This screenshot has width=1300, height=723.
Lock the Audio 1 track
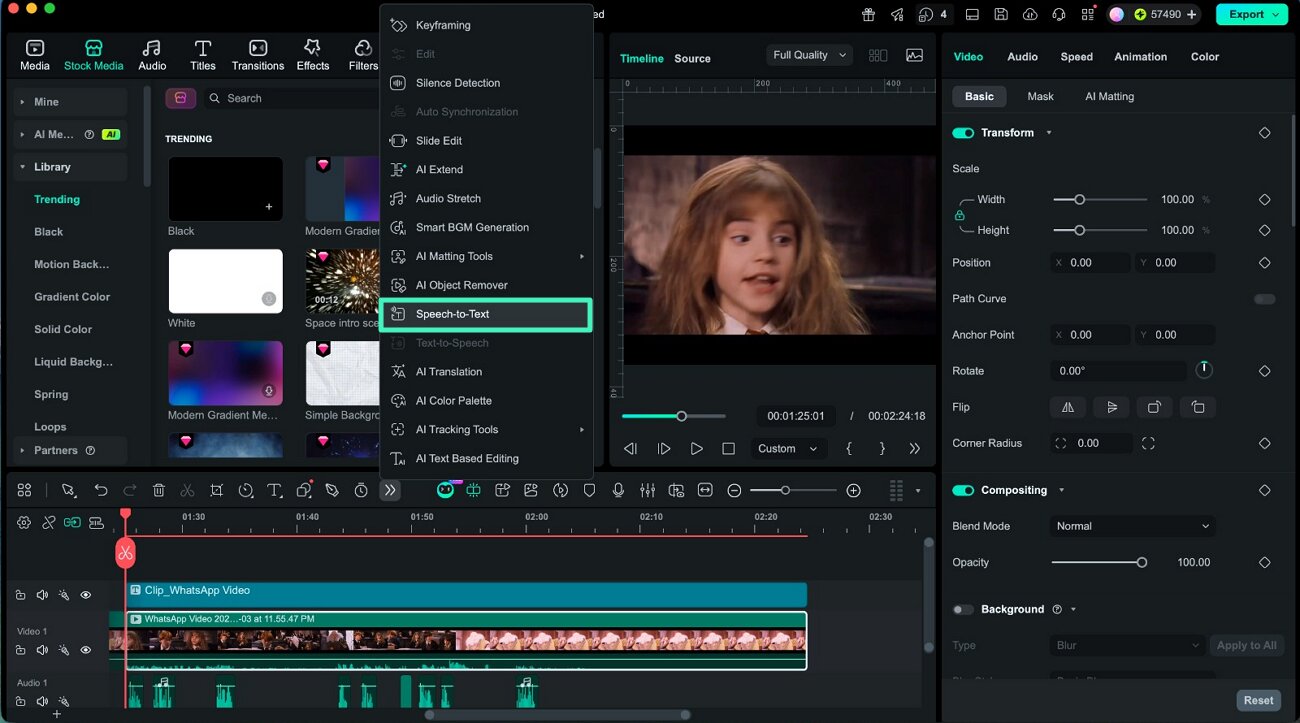pyautogui.click(x=20, y=702)
